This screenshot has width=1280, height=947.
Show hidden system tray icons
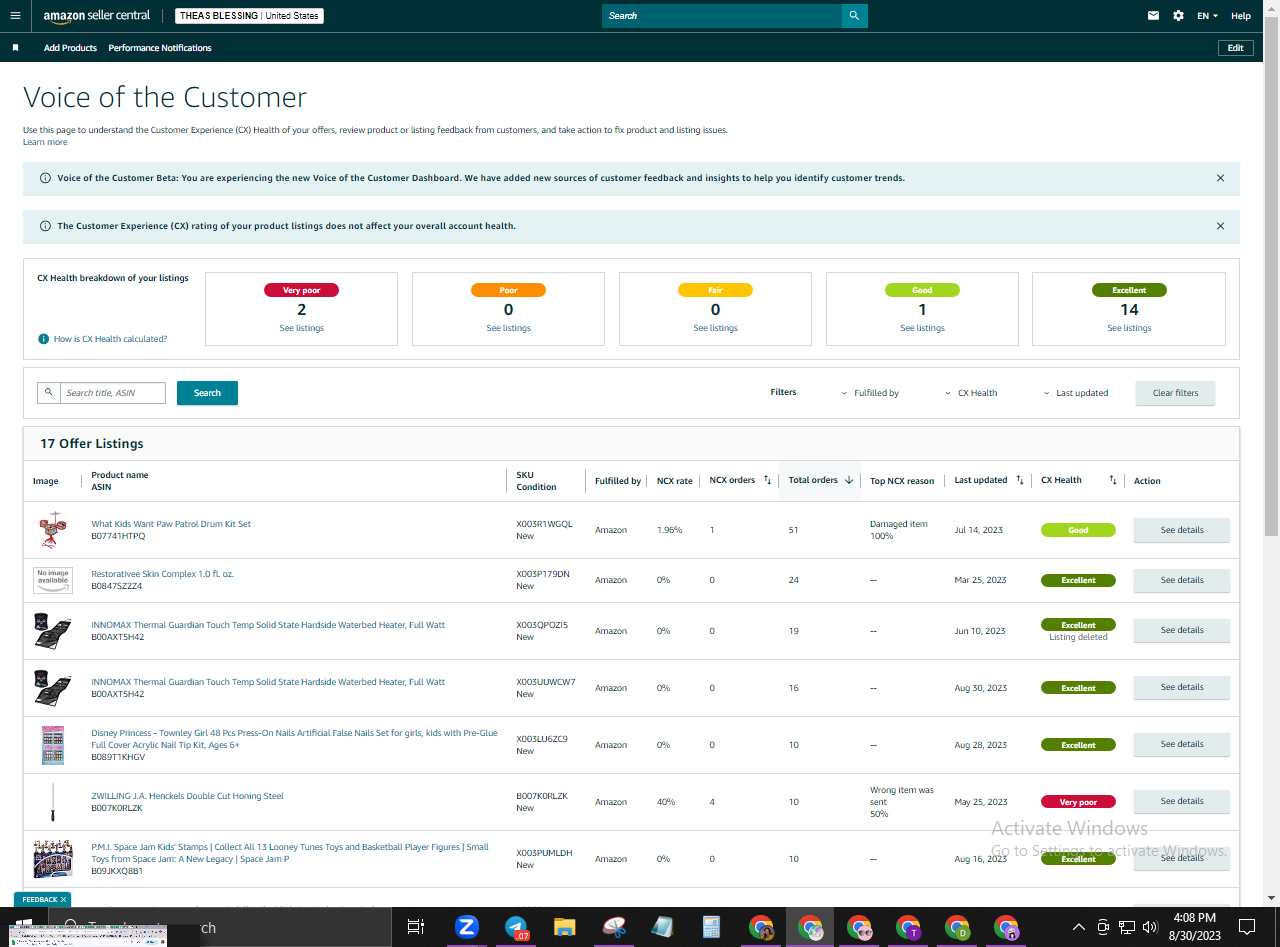[x=1079, y=927]
